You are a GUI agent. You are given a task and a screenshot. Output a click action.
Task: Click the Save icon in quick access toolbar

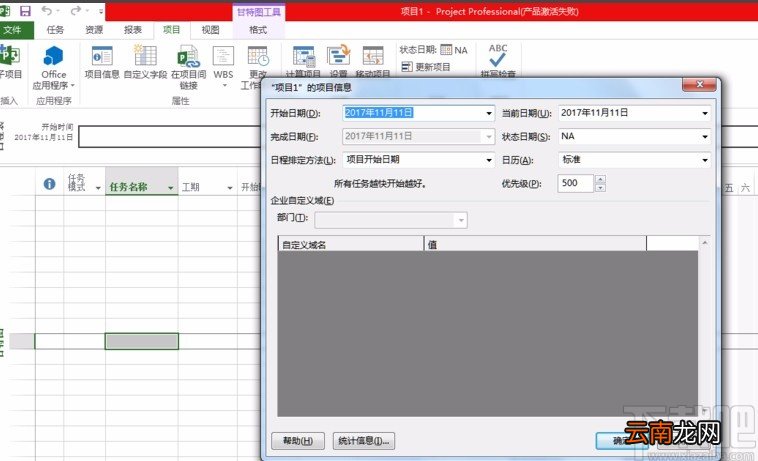tap(25, 11)
